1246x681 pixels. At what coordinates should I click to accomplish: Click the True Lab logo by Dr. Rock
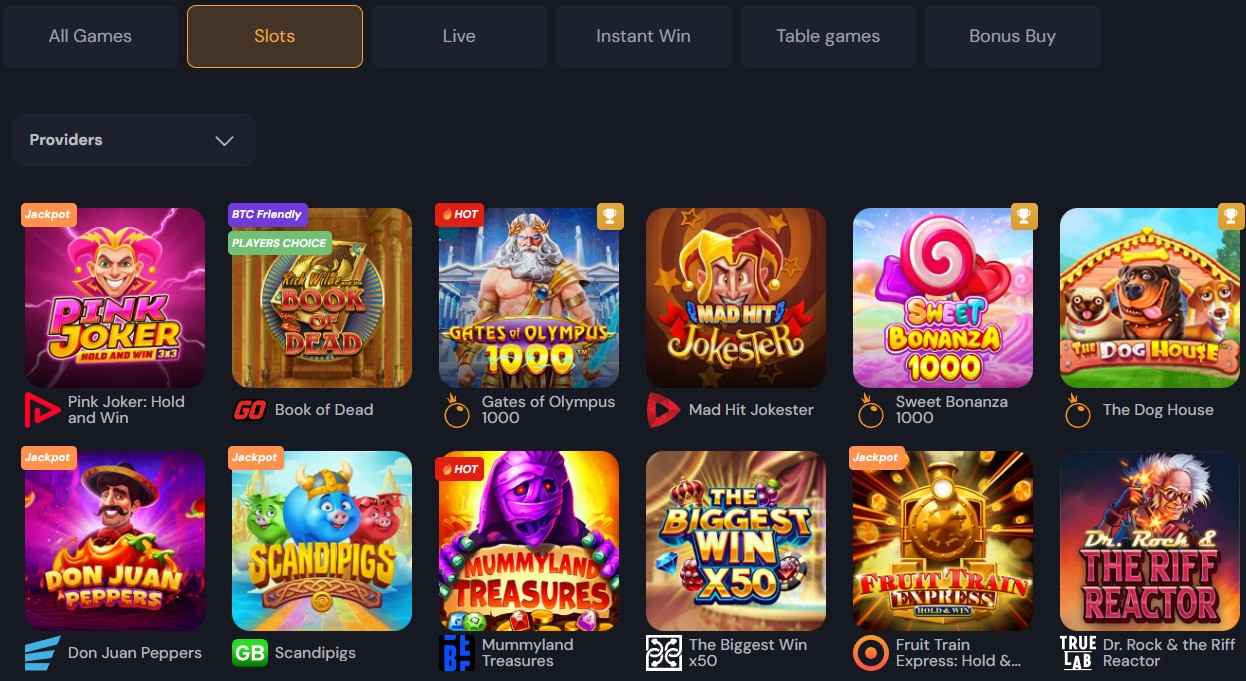(x=1077, y=653)
